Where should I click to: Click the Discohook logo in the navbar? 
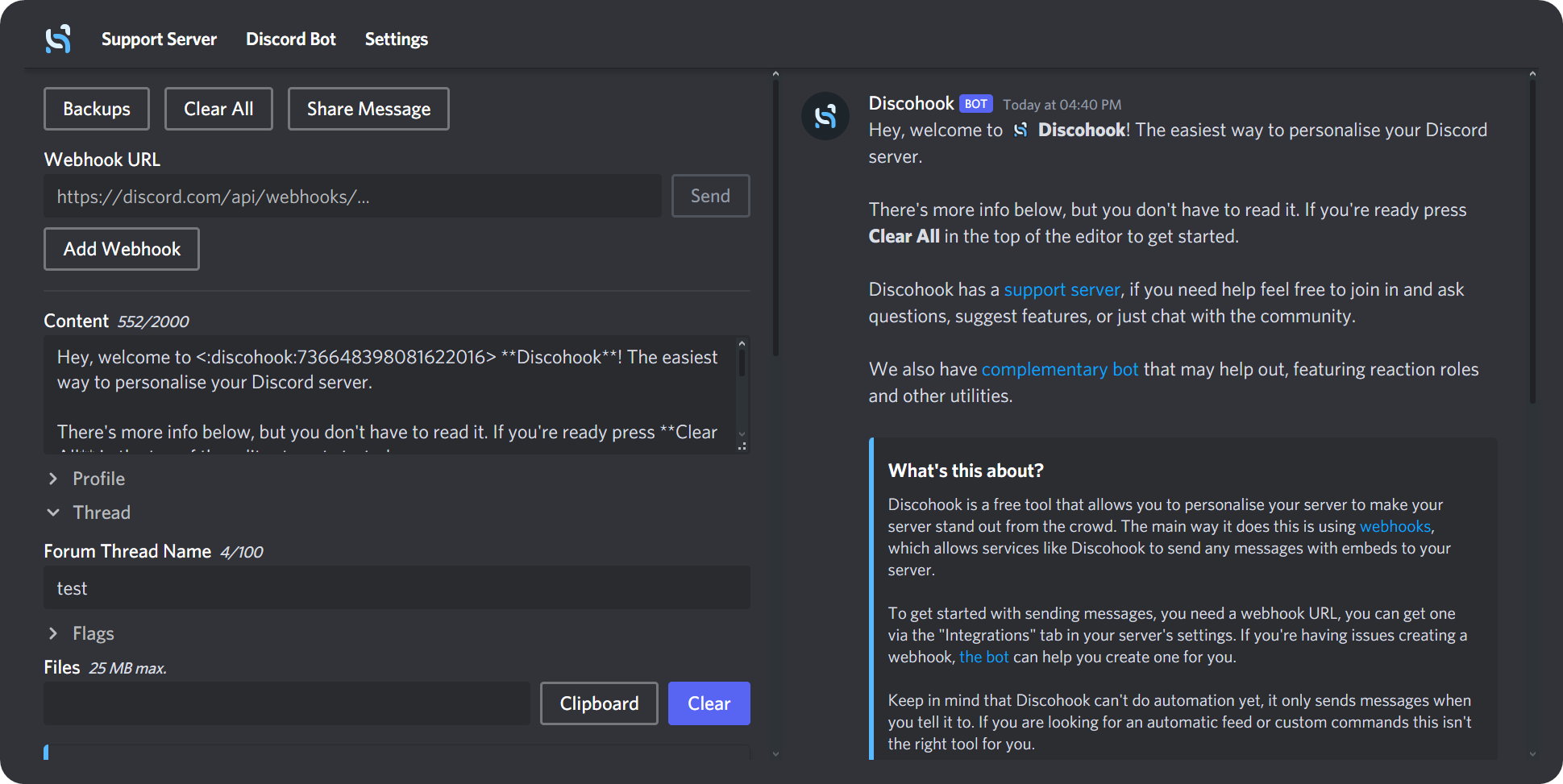(x=57, y=38)
